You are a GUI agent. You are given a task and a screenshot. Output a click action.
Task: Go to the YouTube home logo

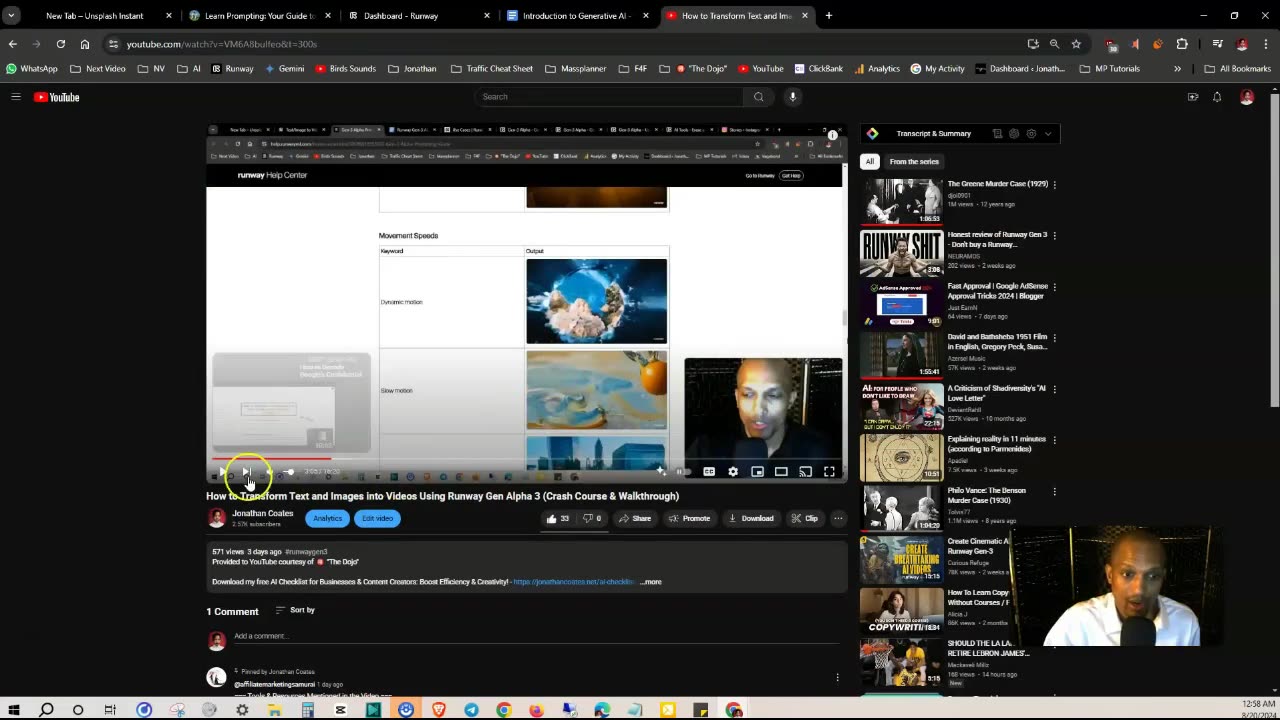coord(56,97)
